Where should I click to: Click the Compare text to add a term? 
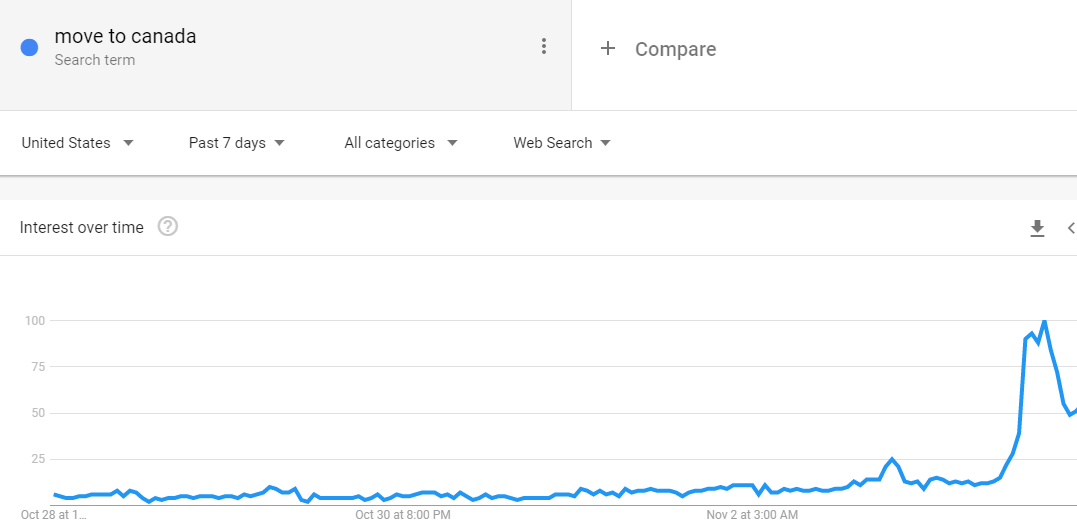click(x=675, y=49)
